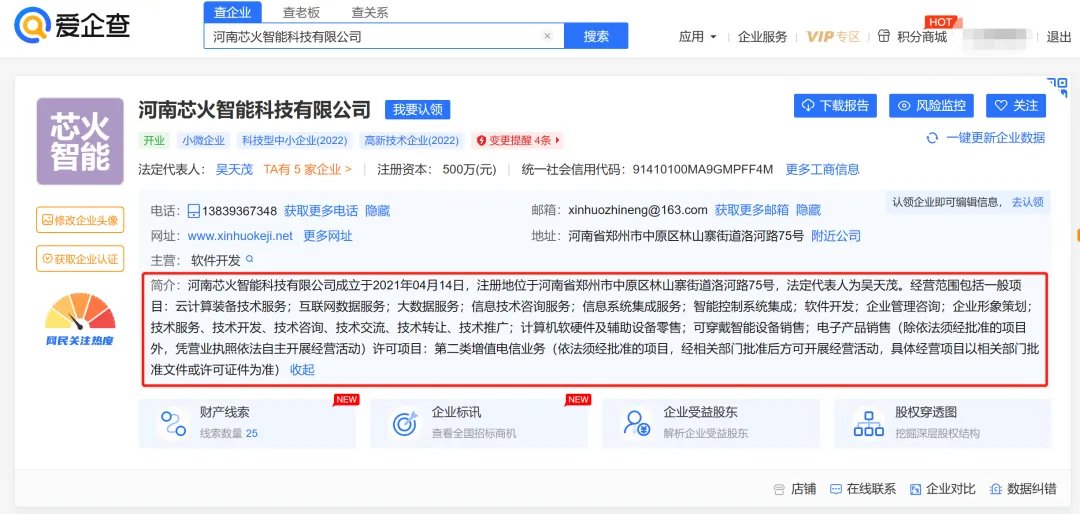The height and width of the screenshot is (514, 1080).
Task: Click the email xinhuozhineng@163.com
Action: [x=638, y=210]
